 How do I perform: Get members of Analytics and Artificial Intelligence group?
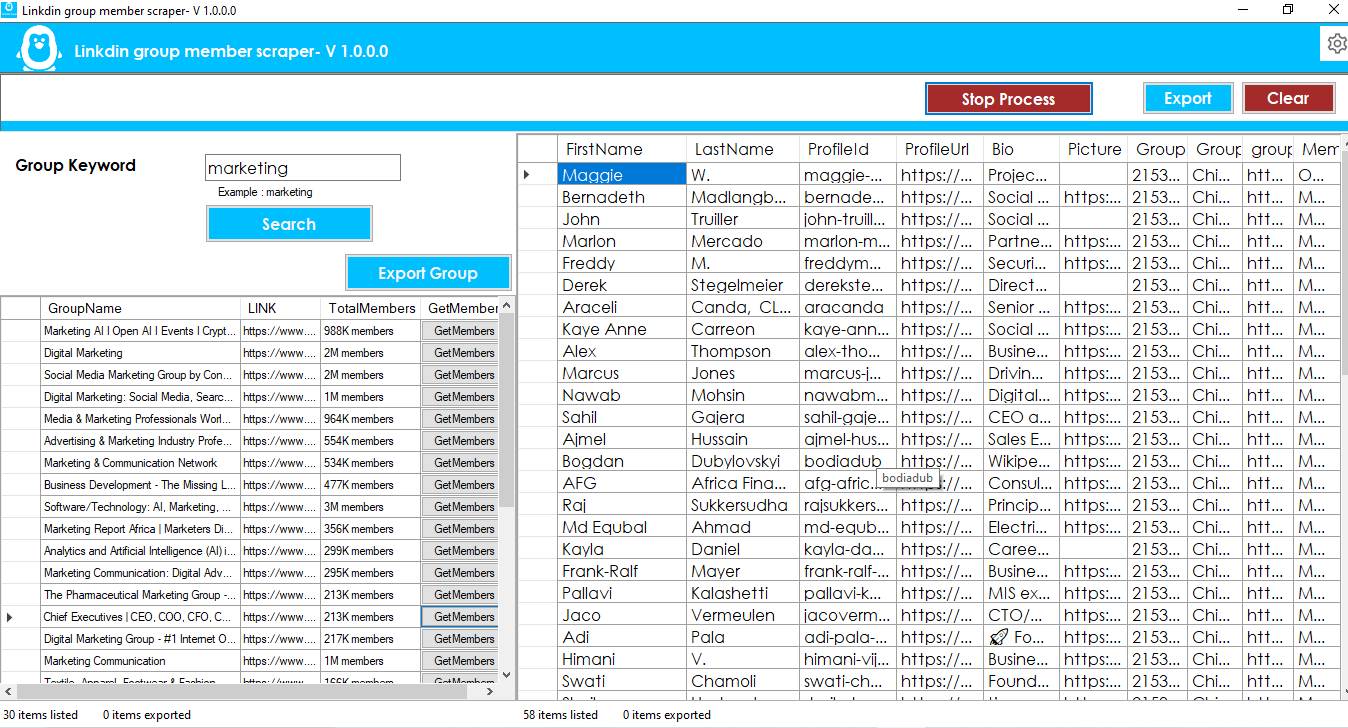click(x=460, y=551)
